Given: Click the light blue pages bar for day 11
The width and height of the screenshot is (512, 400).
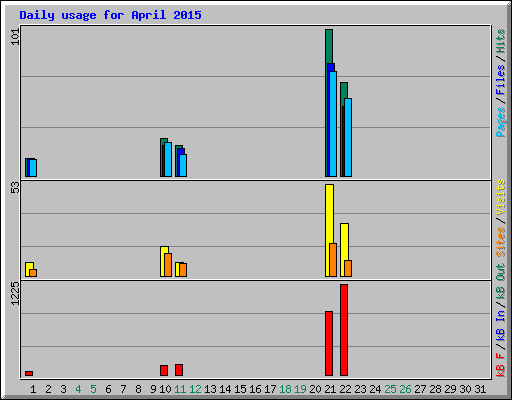Looking at the screenshot, I should click(x=183, y=165).
